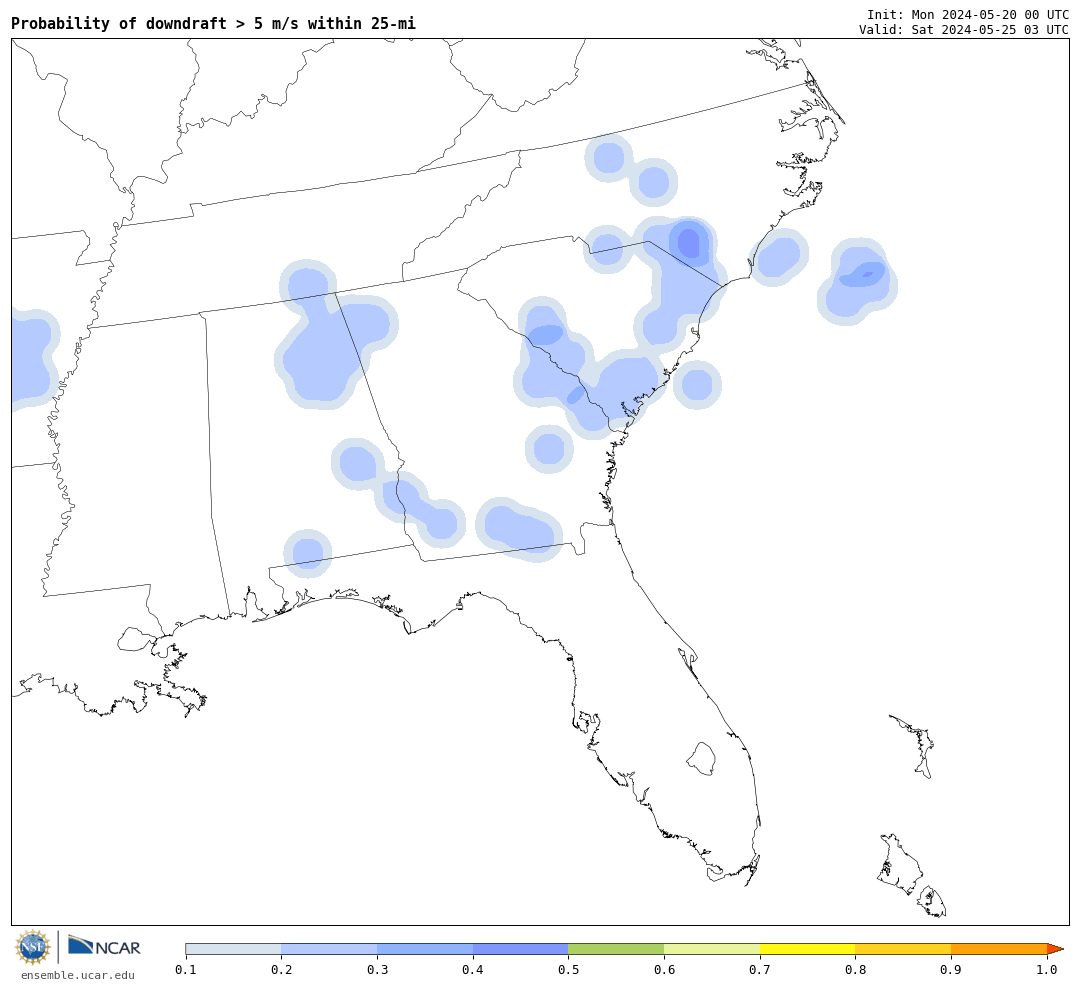Viewport: 1080px width, 988px height.
Task: Click the map title 'Probability of downdraft > 5 m/s within 25-mi'
Action: pos(214,23)
